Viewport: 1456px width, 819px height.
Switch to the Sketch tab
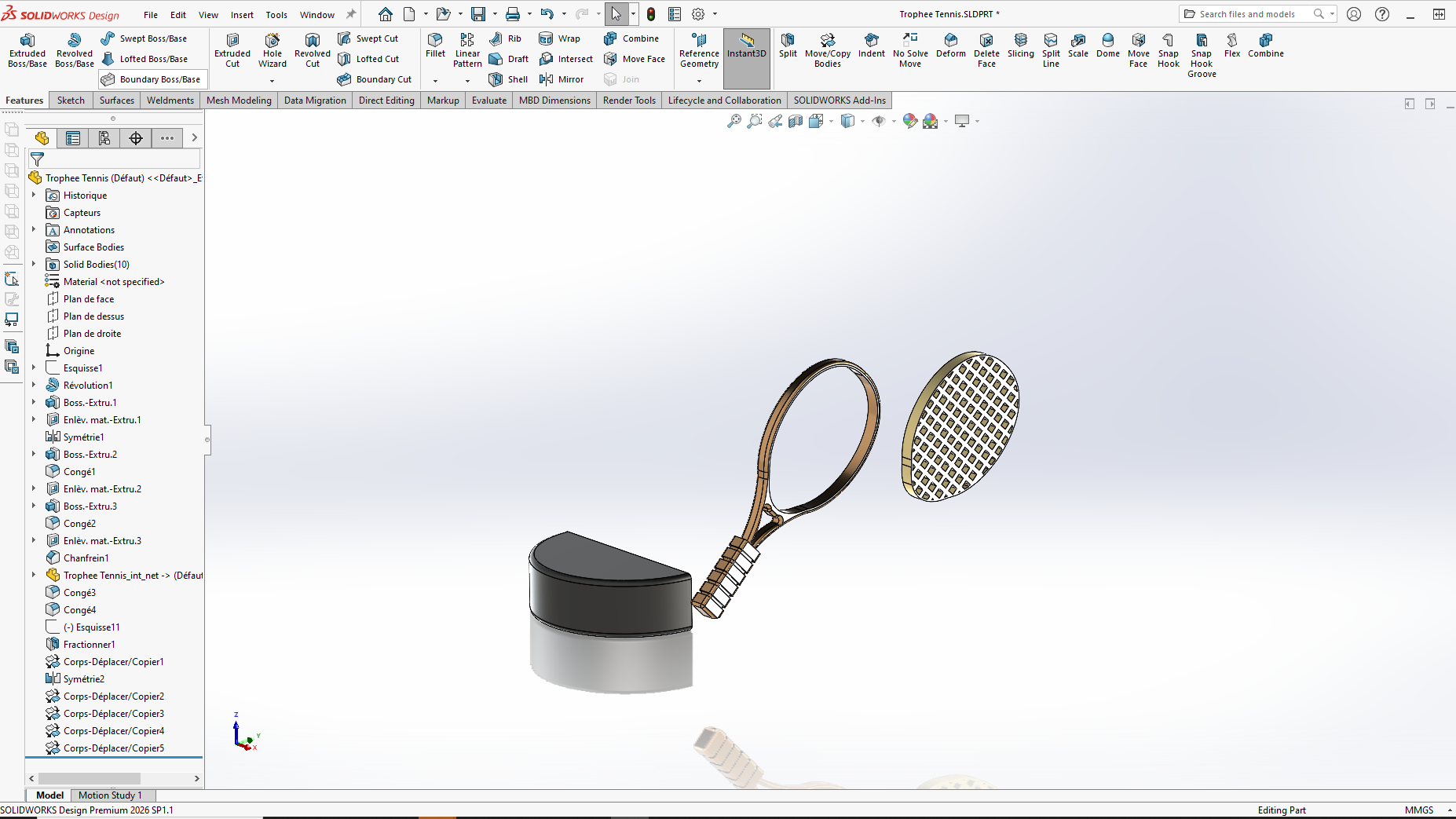click(x=71, y=101)
